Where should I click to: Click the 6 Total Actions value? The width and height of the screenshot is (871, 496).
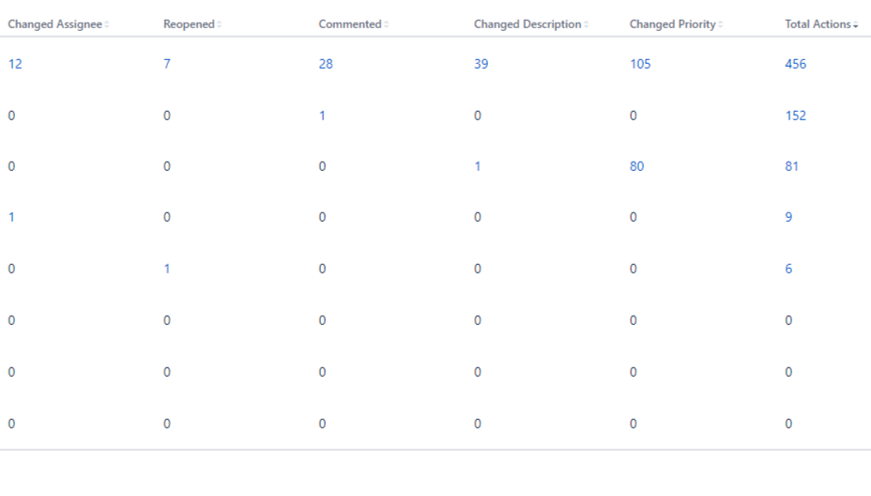pos(789,269)
